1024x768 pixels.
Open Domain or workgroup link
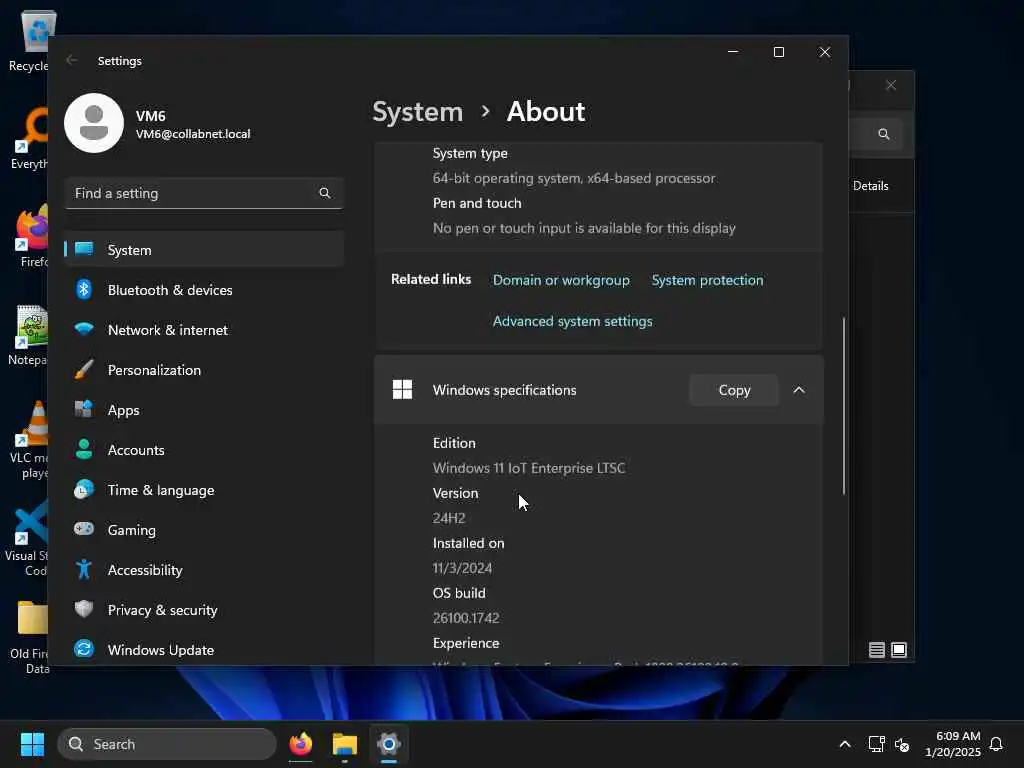[x=561, y=280]
